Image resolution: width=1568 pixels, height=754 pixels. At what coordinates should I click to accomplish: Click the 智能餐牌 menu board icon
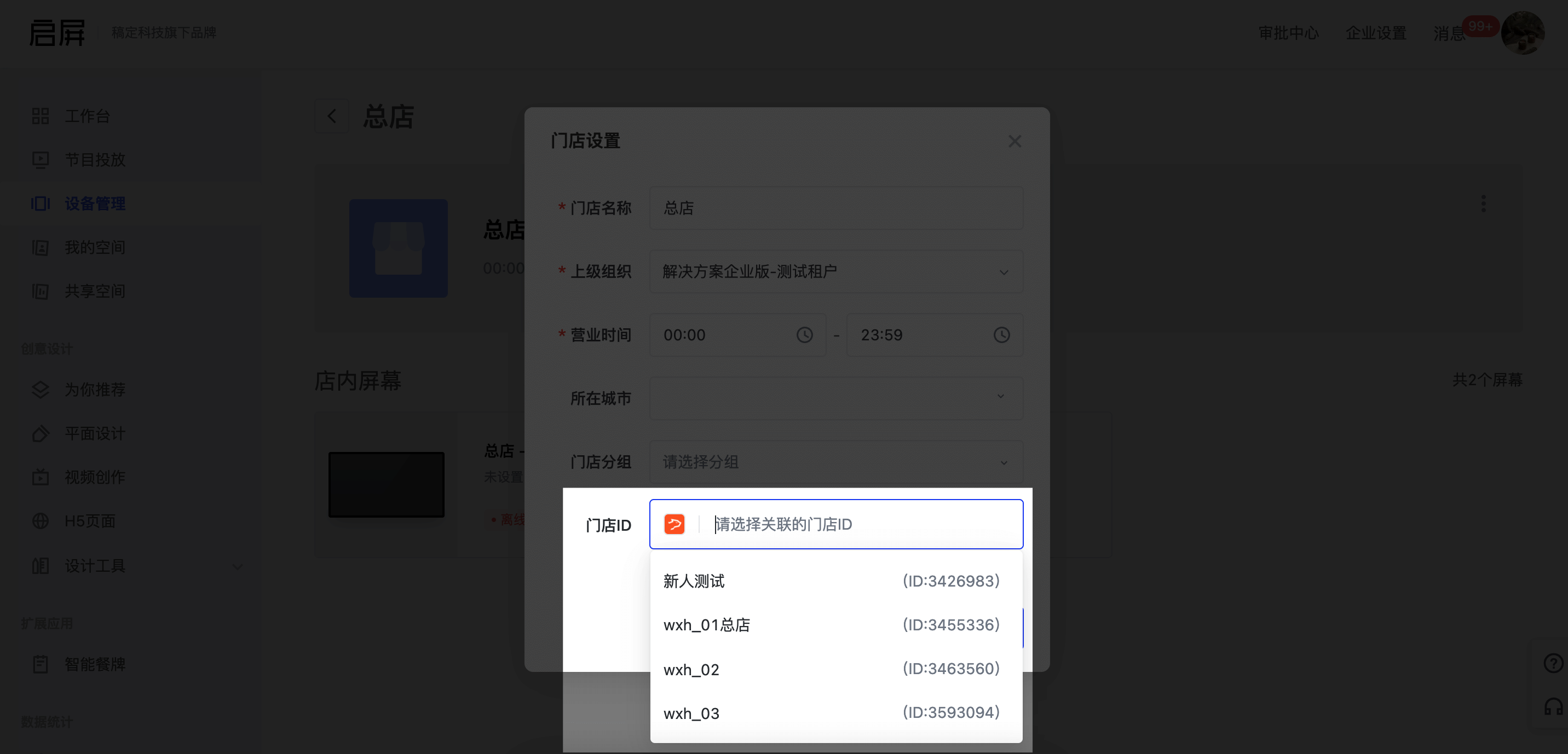(40, 665)
